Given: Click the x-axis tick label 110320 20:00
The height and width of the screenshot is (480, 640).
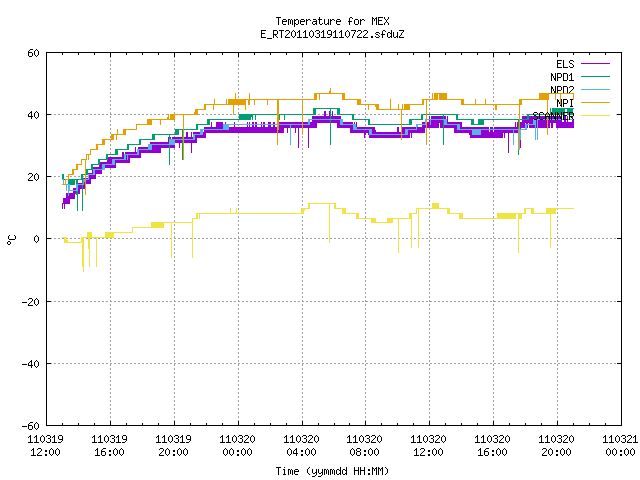Looking at the screenshot, I should point(556,446).
